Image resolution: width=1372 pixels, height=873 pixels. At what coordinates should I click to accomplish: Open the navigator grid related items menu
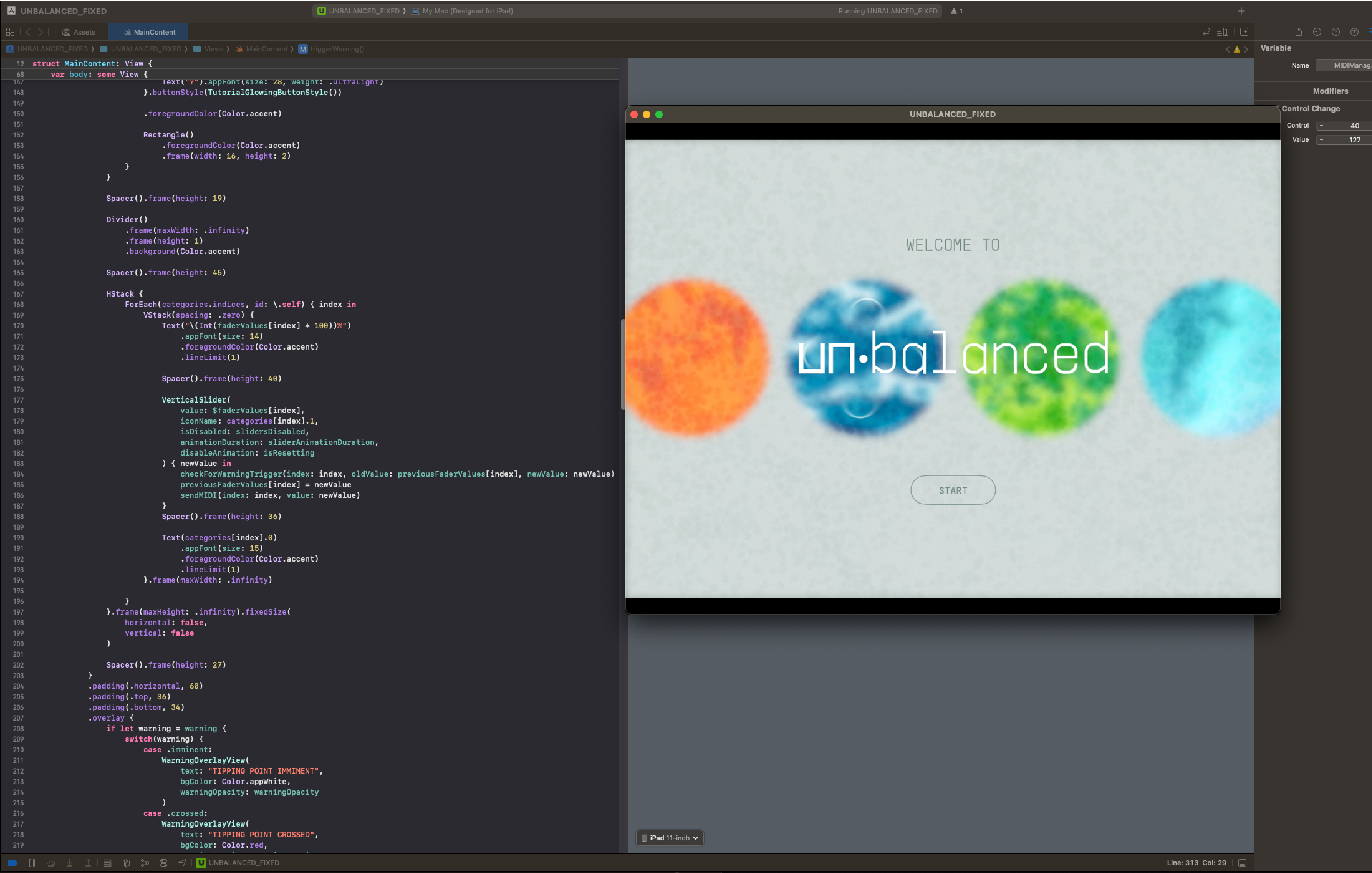10,32
